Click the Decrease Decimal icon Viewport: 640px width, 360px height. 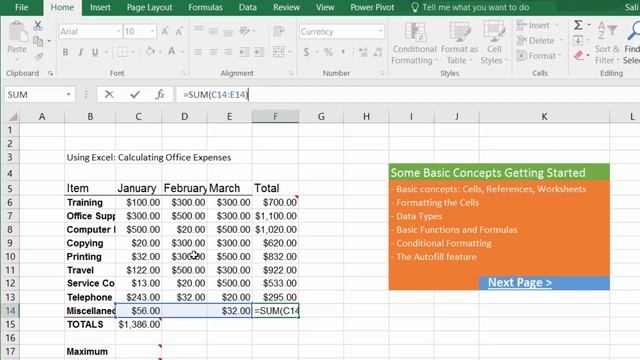[x=378, y=52]
